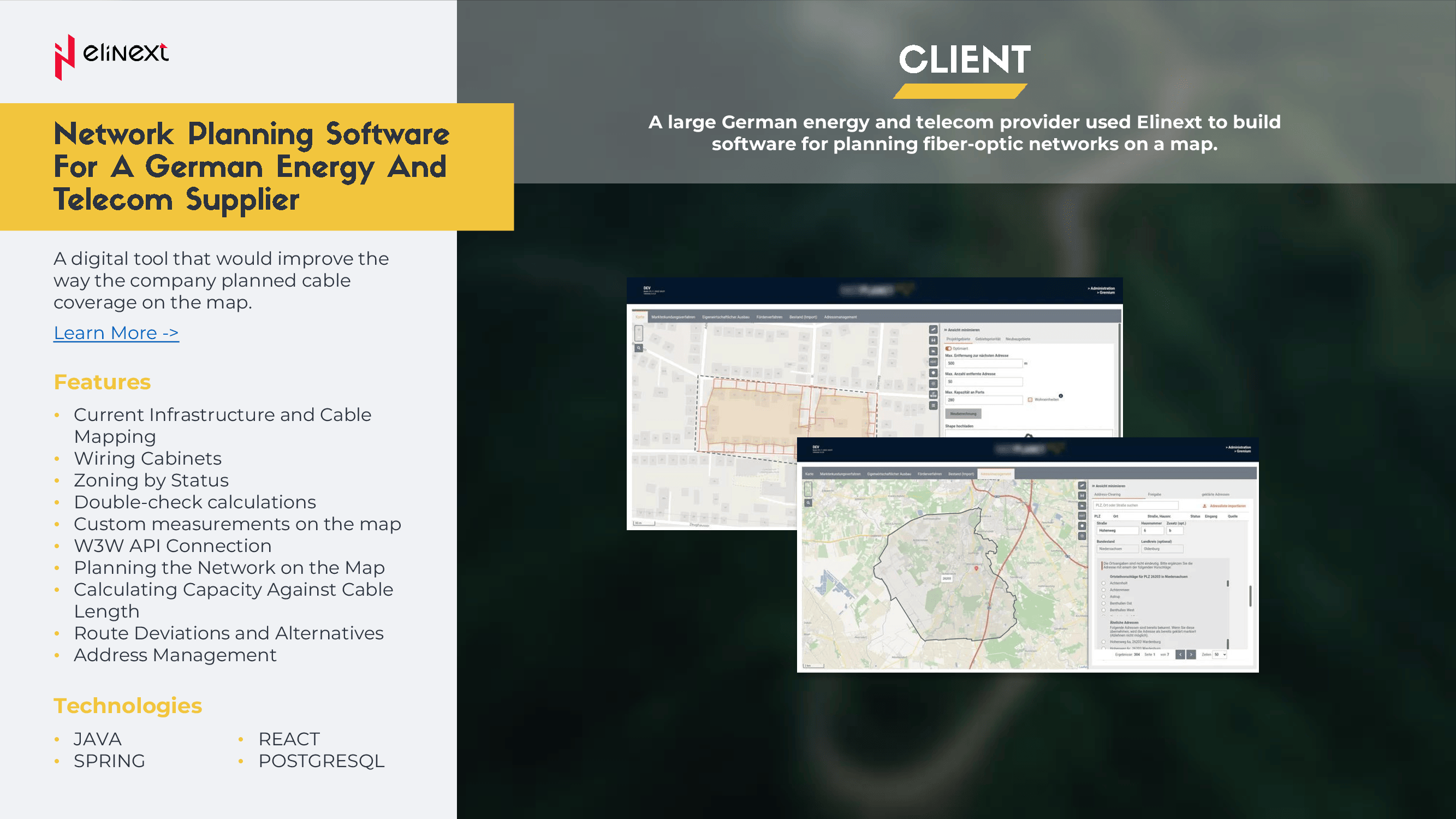The height and width of the screenshot is (819, 1456).
Task: Click the next page arrow in address results
Action: [x=1191, y=655]
